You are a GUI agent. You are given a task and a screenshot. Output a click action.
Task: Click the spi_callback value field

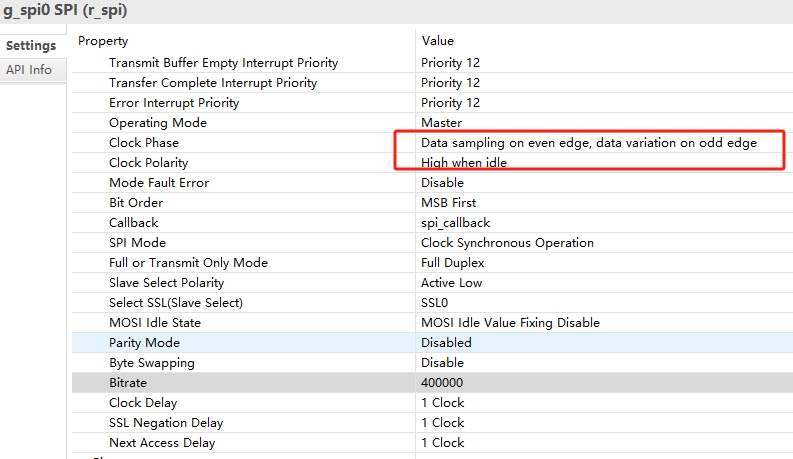pos(456,223)
